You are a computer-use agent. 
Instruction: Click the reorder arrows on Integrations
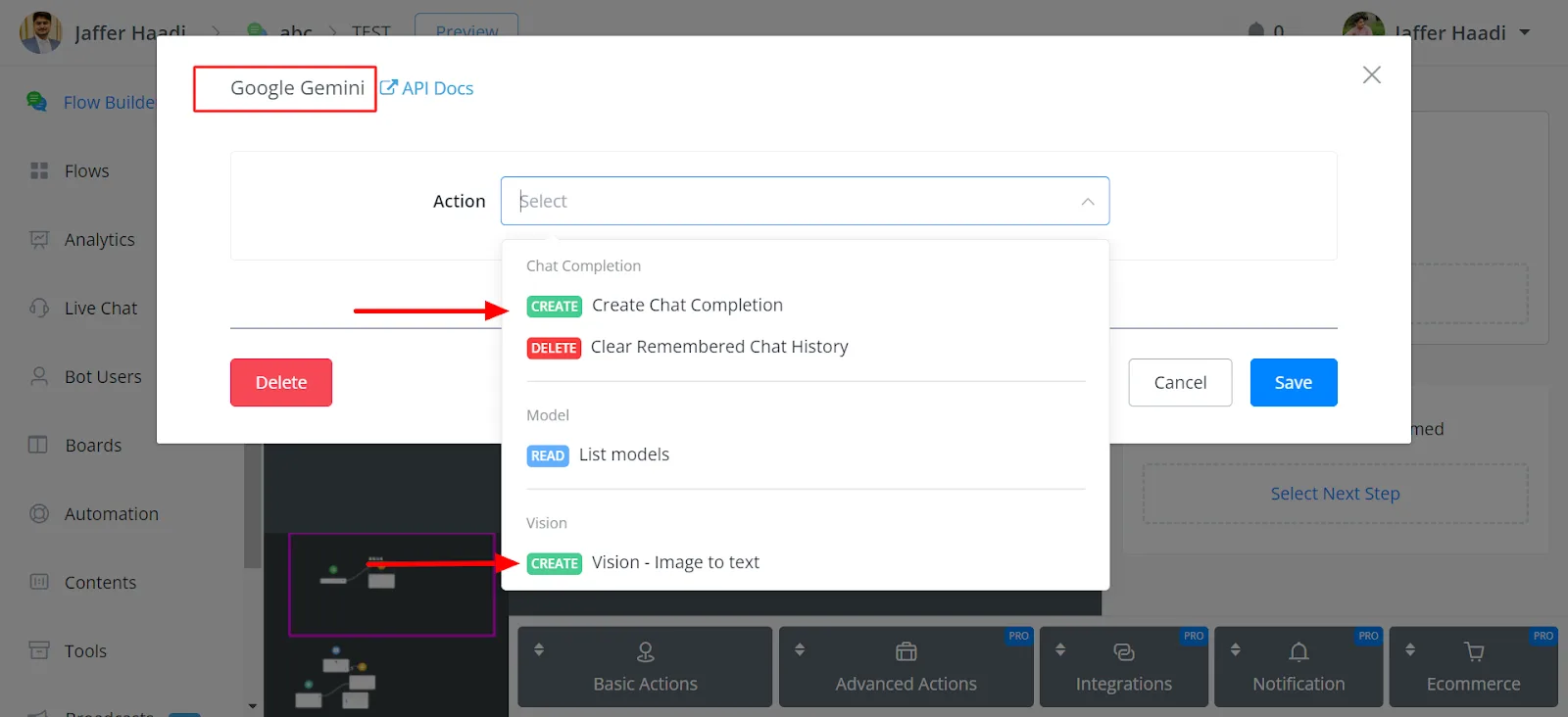[x=1060, y=649]
